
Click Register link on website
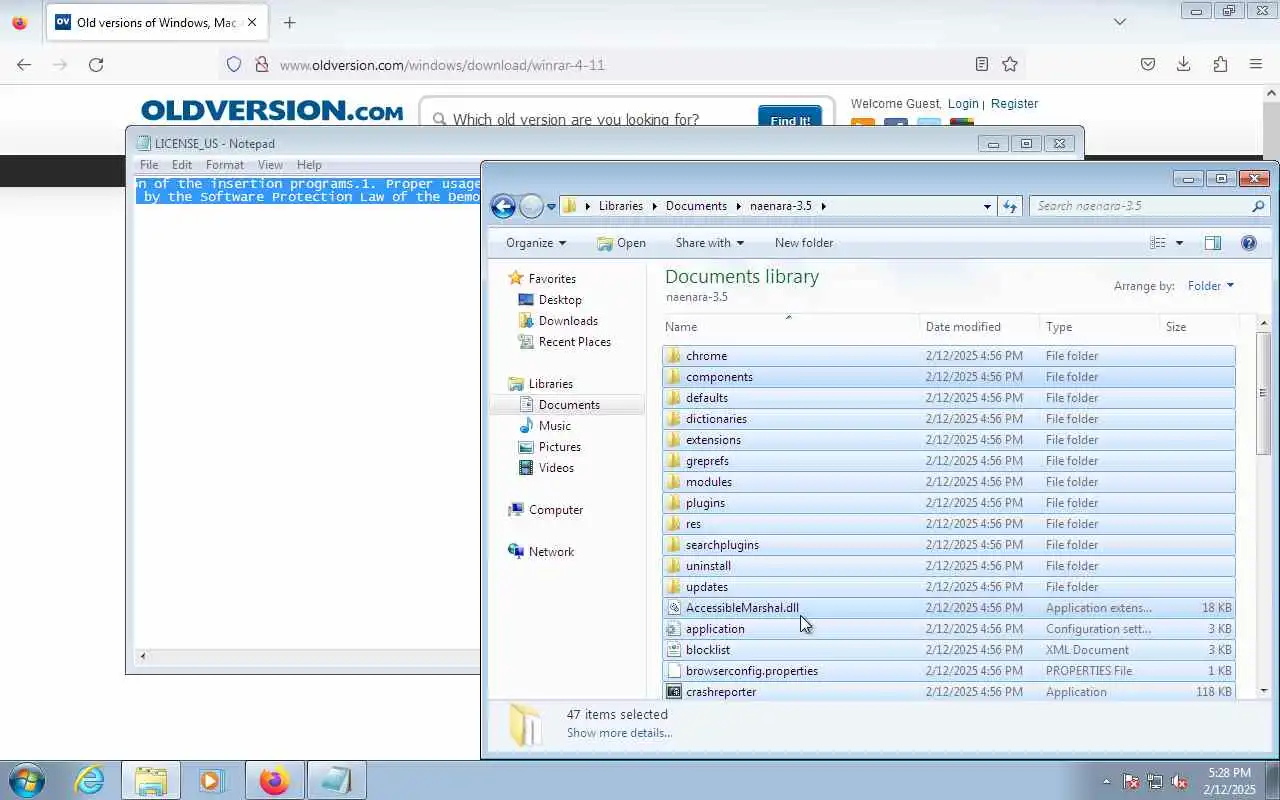1014,104
